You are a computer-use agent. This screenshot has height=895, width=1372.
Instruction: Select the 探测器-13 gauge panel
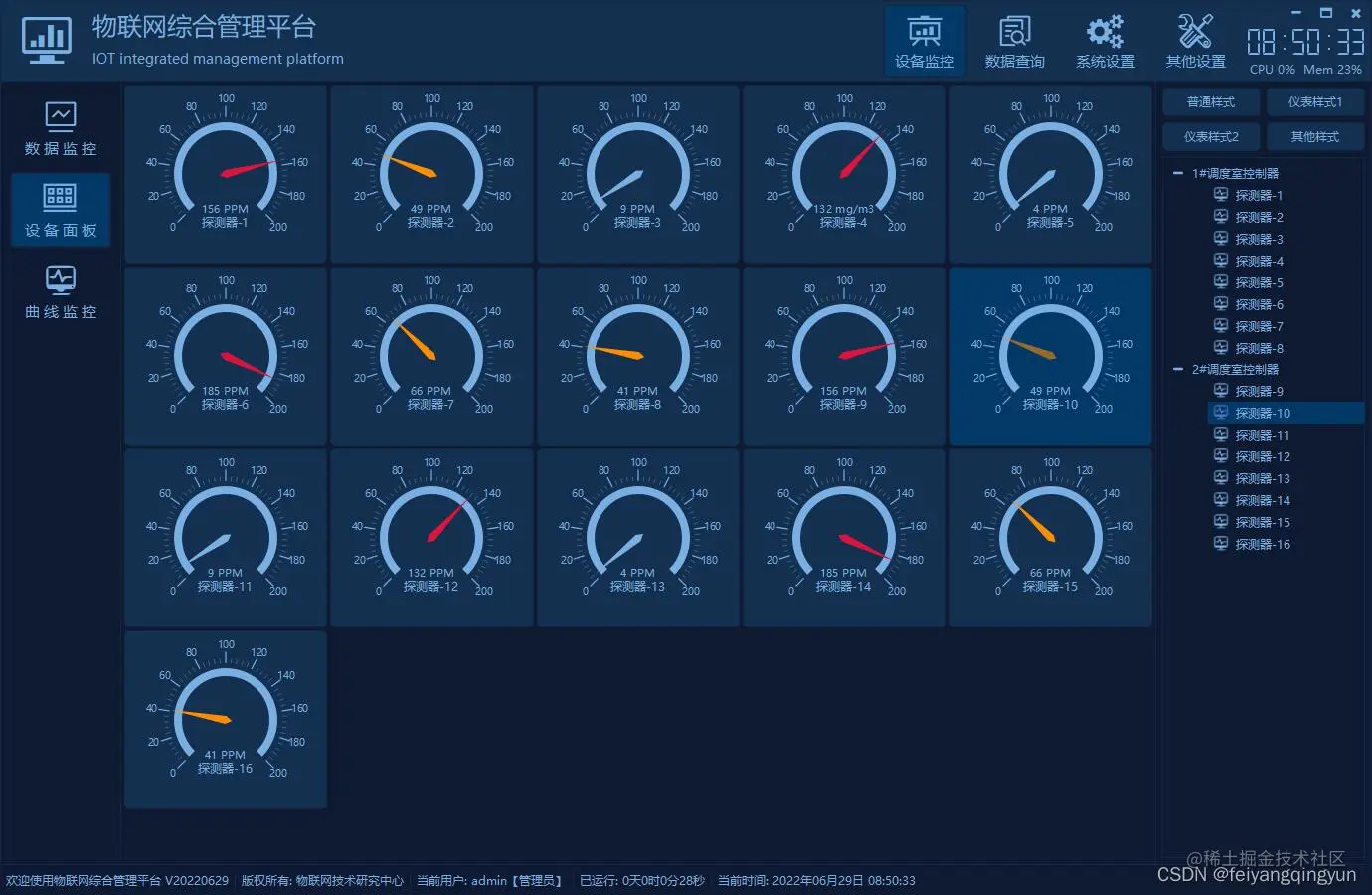(x=638, y=538)
